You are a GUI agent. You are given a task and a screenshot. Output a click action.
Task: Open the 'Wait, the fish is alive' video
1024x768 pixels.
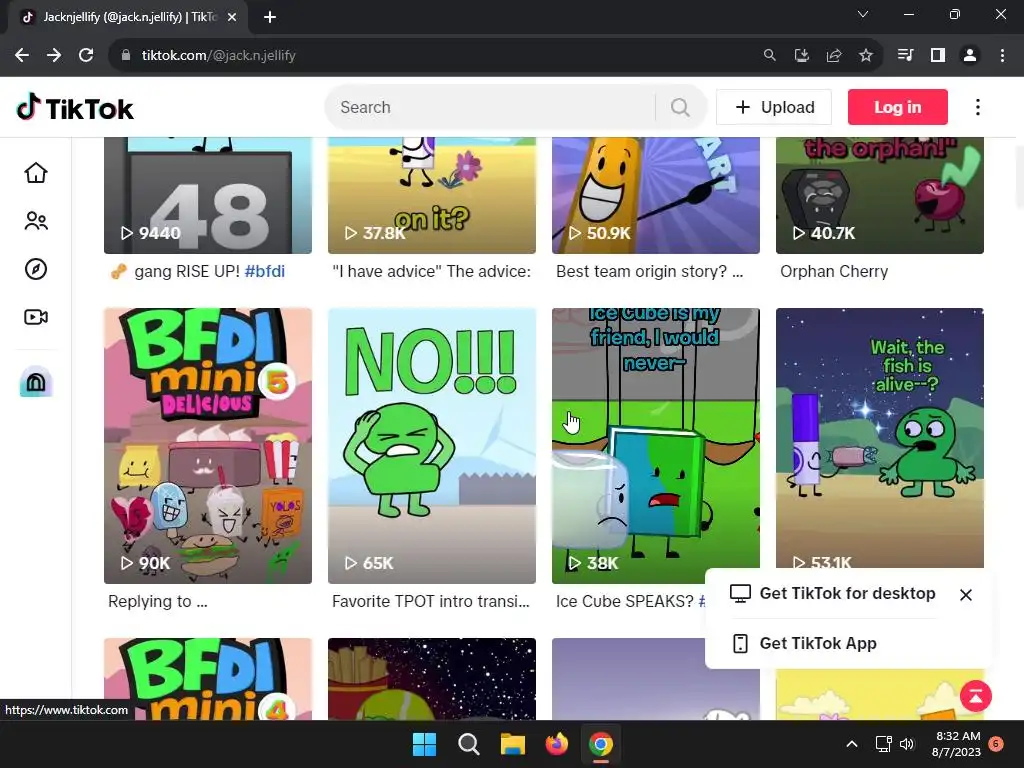[880, 438]
